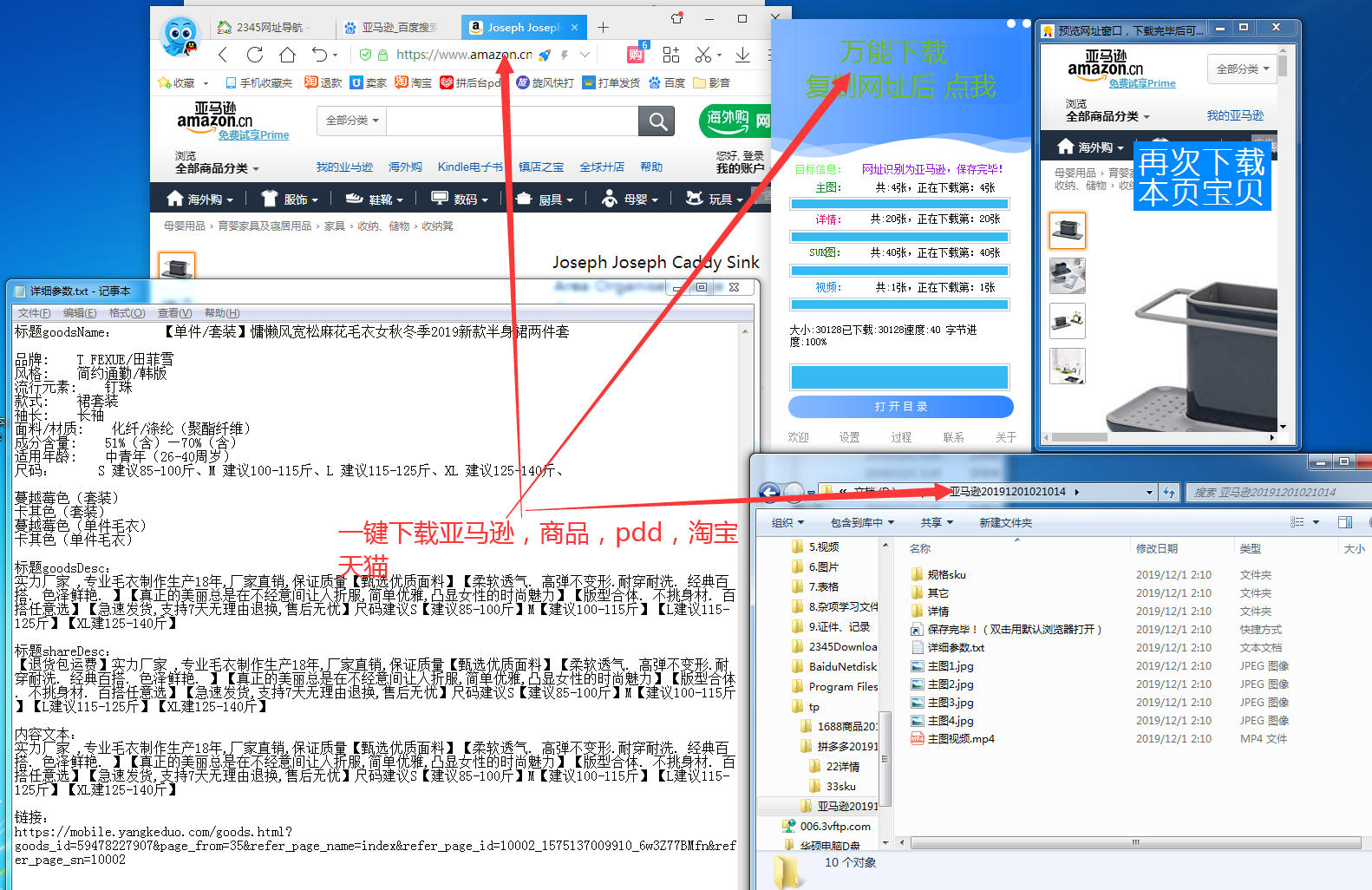
Task: Select the 规格sku folder
Action: pyautogui.click(x=938, y=575)
